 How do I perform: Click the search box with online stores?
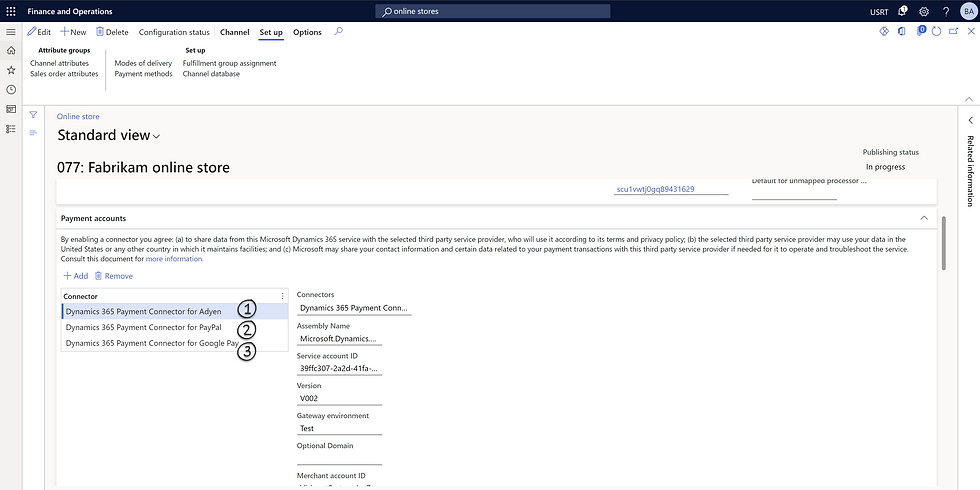click(x=493, y=11)
